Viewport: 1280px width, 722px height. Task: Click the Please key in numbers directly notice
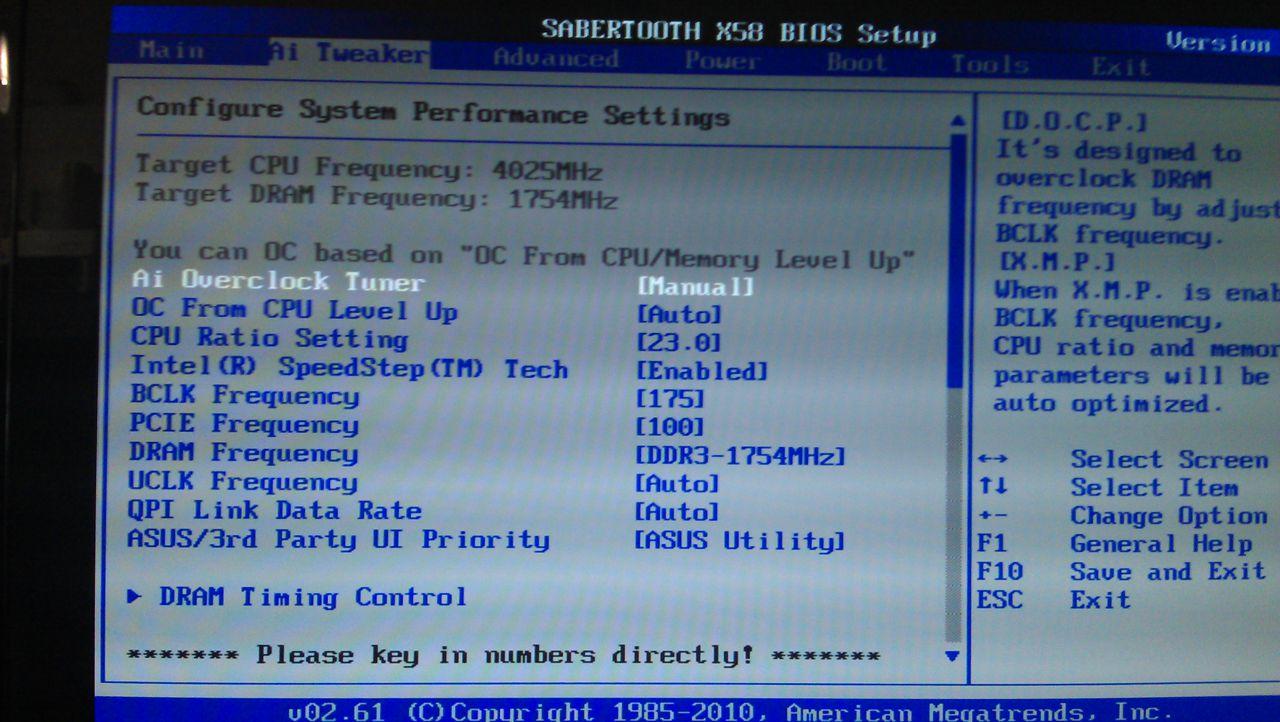tap(503, 656)
